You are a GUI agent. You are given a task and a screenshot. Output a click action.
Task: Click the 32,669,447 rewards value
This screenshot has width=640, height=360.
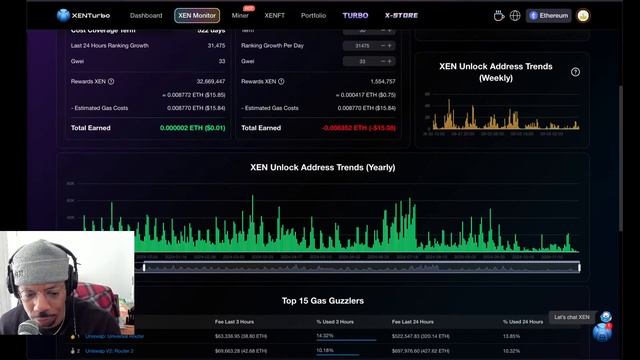point(211,82)
